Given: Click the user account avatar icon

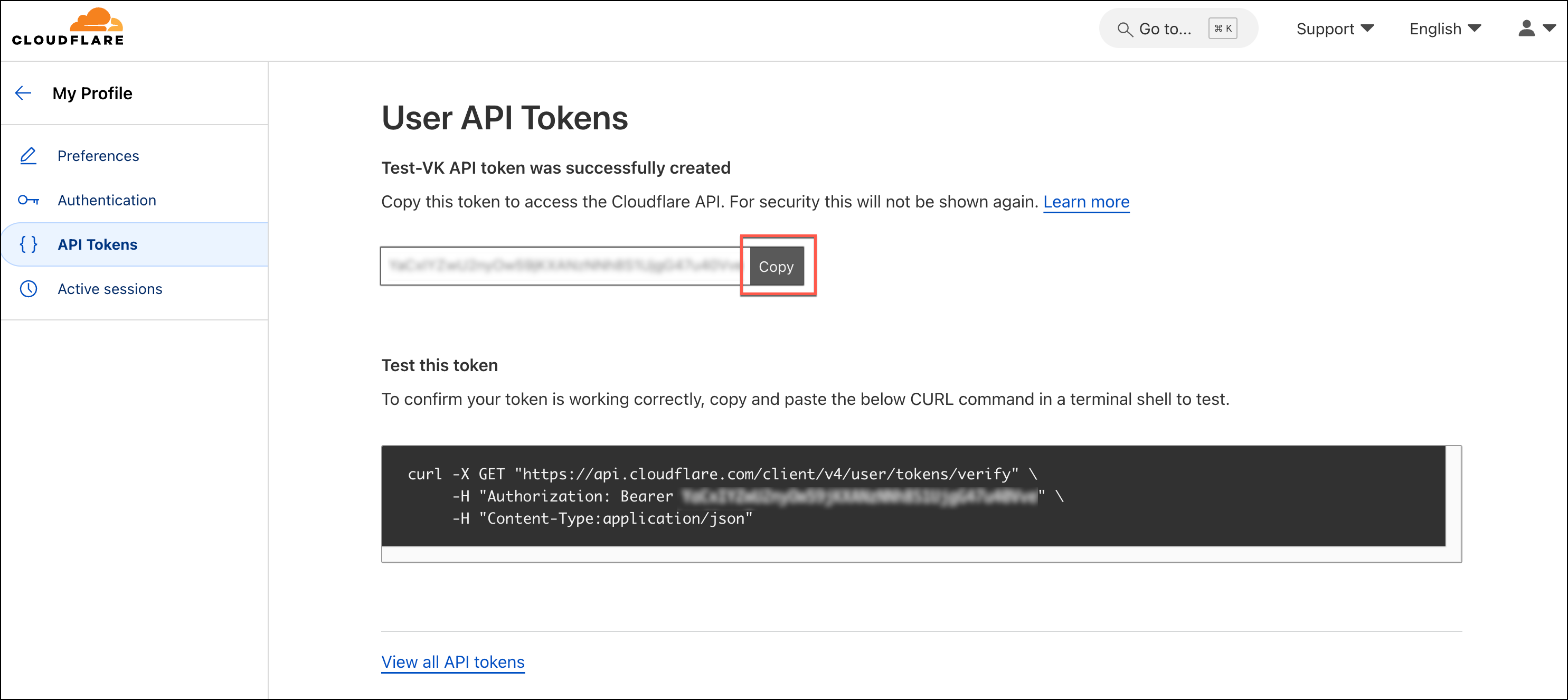Looking at the screenshot, I should [x=1526, y=29].
